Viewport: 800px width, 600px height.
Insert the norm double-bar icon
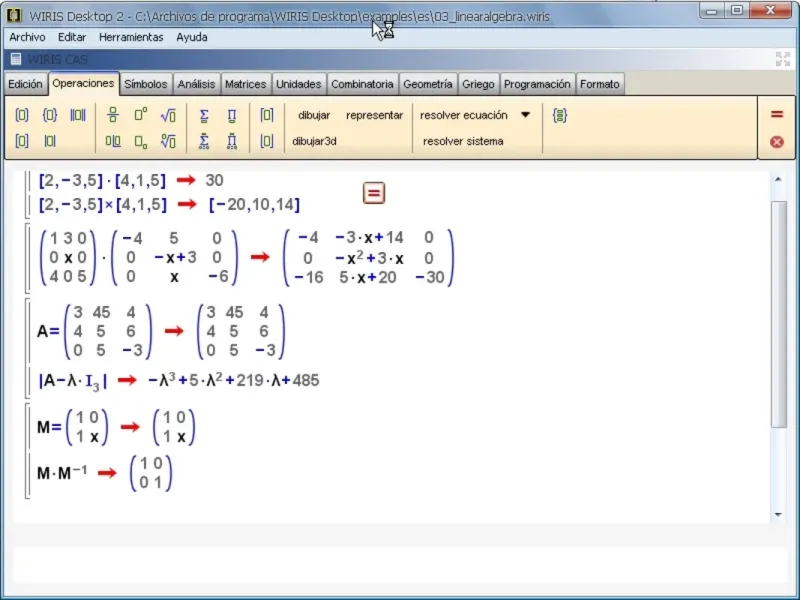[x=78, y=115]
